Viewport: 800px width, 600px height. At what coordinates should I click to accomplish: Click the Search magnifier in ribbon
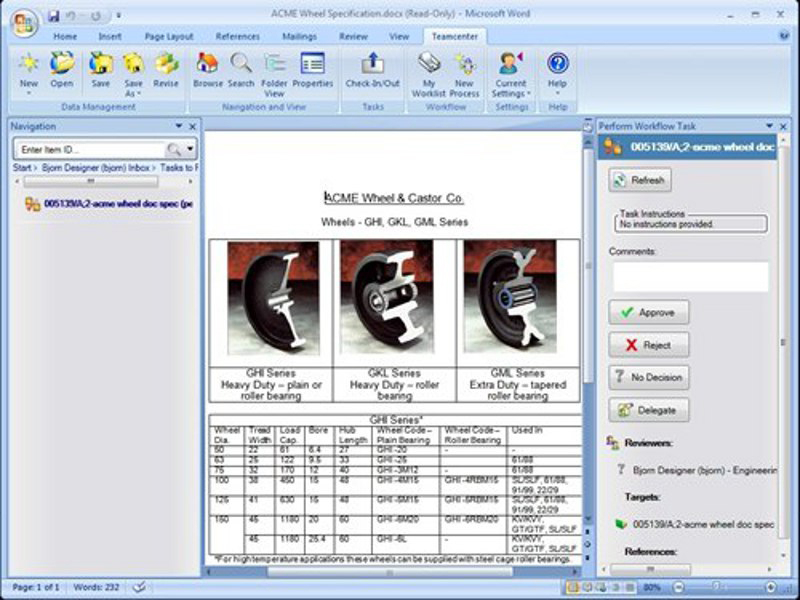coord(241,70)
